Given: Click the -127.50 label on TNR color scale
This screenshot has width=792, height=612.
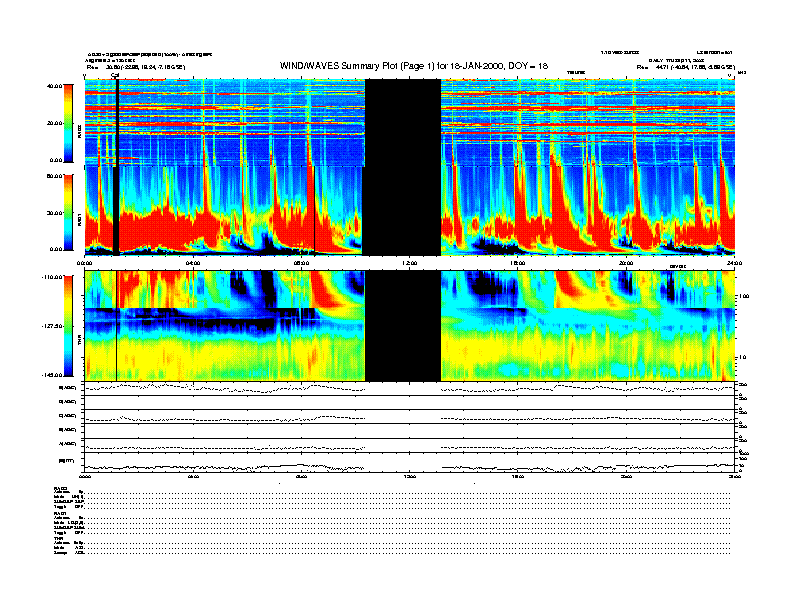Looking at the screenshot, I should (53, 326).
